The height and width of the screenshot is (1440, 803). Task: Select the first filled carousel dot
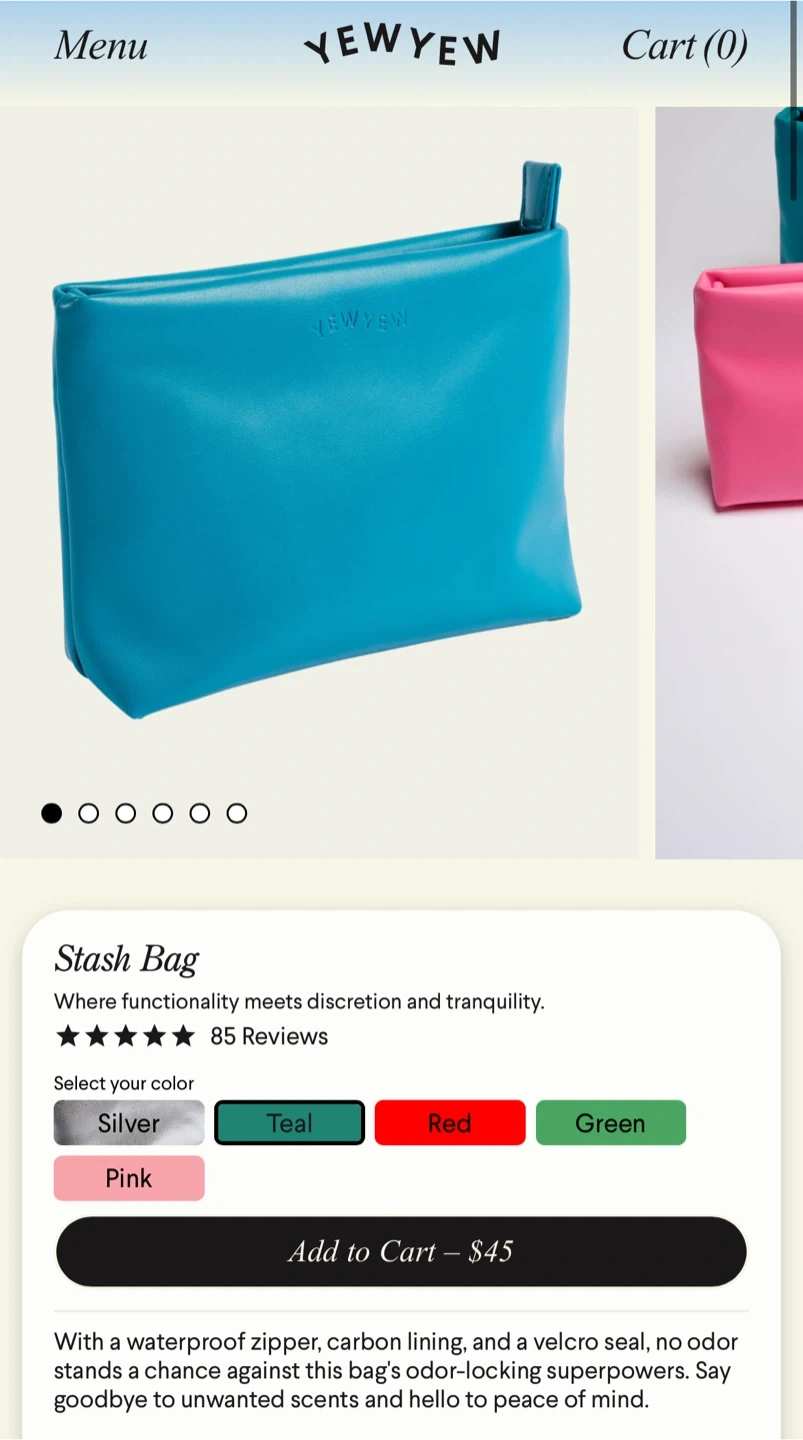pyautogui.click(x=51, y=813)
